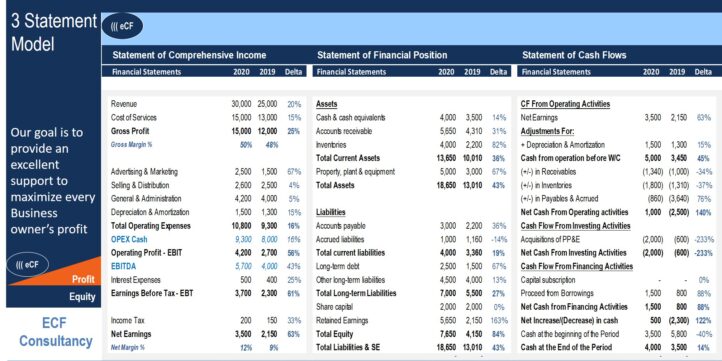Click the Revenue 2020 cell showing 30,000
Viewport: 722px width, 361px height.
click(x=241, y=104)
